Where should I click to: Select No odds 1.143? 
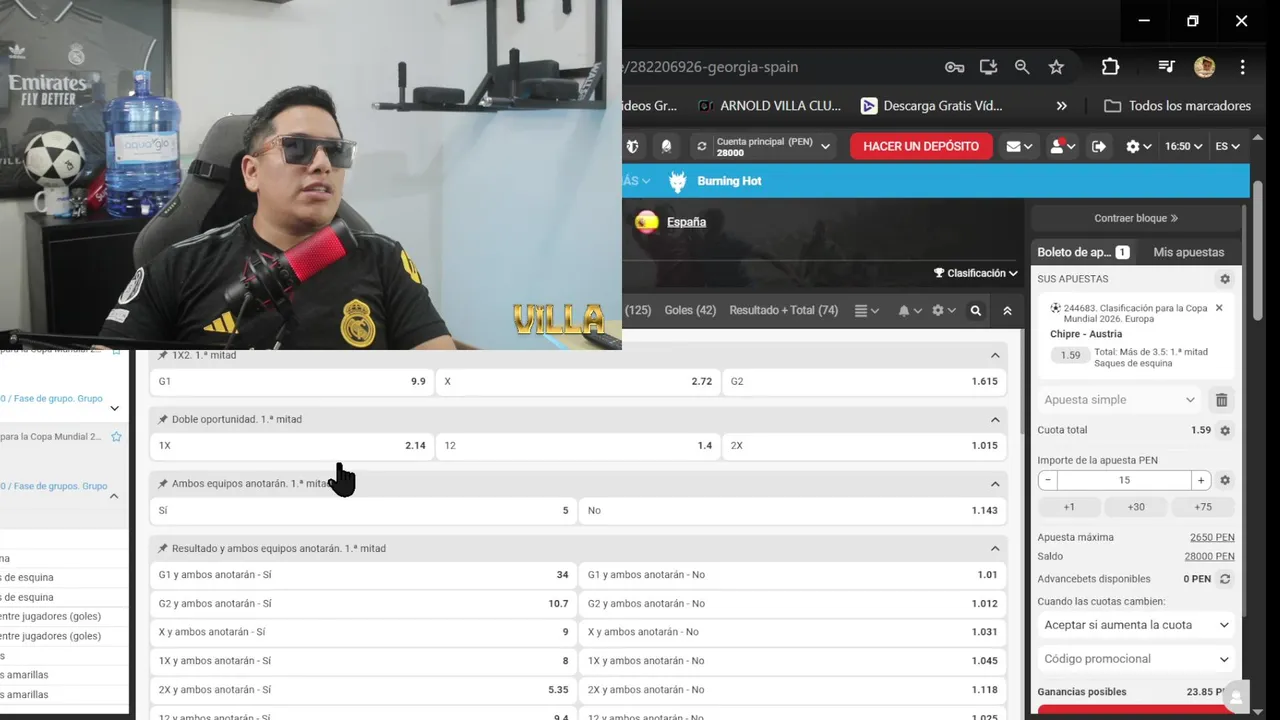click(793, 510)
